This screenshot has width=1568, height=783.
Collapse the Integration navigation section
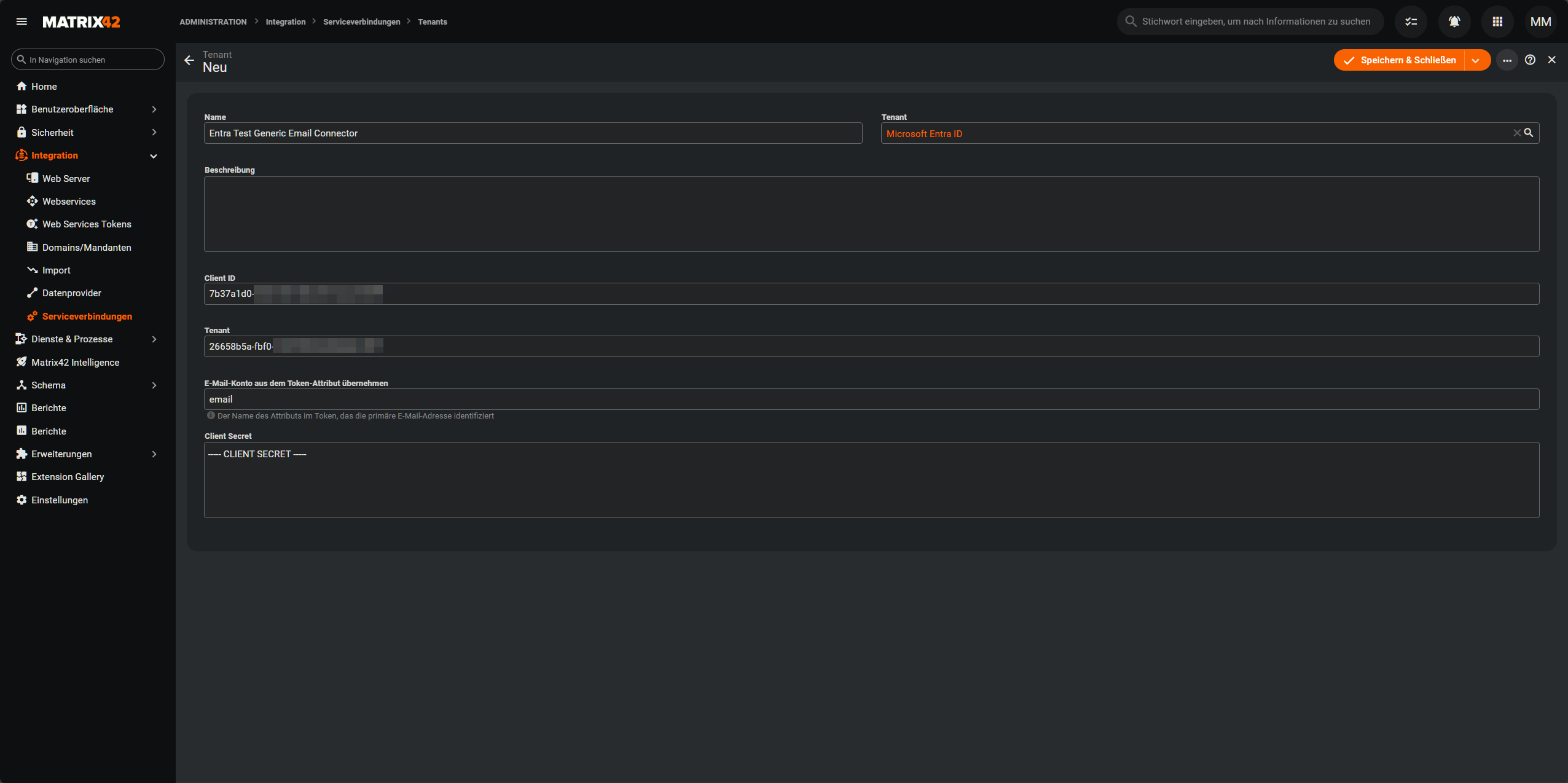(154, 156)
